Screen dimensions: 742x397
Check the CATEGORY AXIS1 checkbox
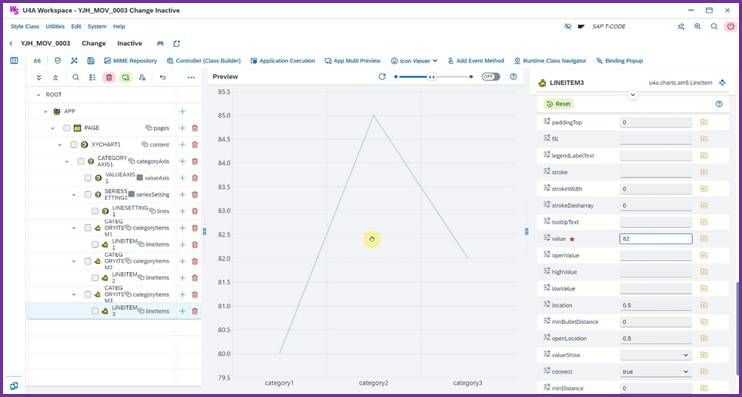[81, 161]
